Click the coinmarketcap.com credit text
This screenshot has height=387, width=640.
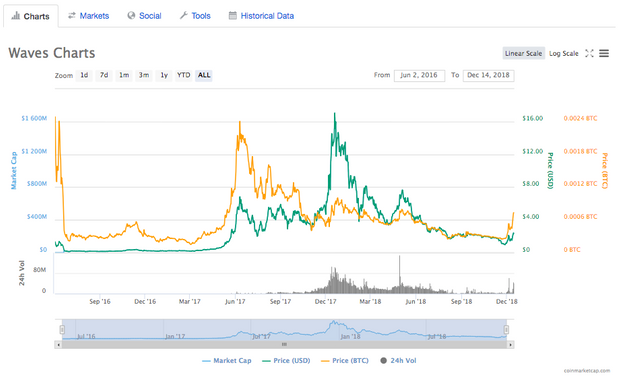coord(587,371)
